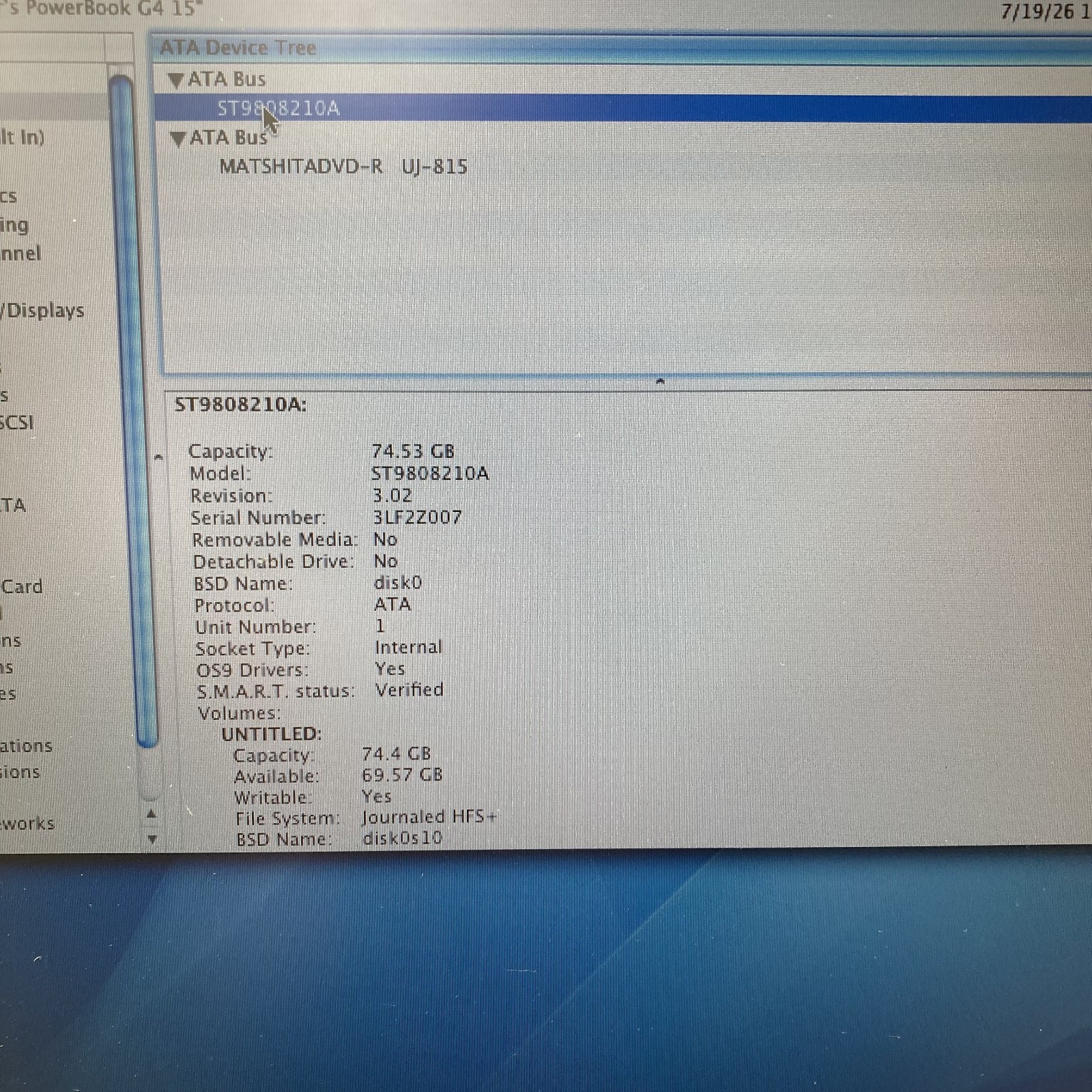Viewport: 1092px width, 1092px height.
Task: Click the UNTITLED volume heading
Action: (271, 734)
